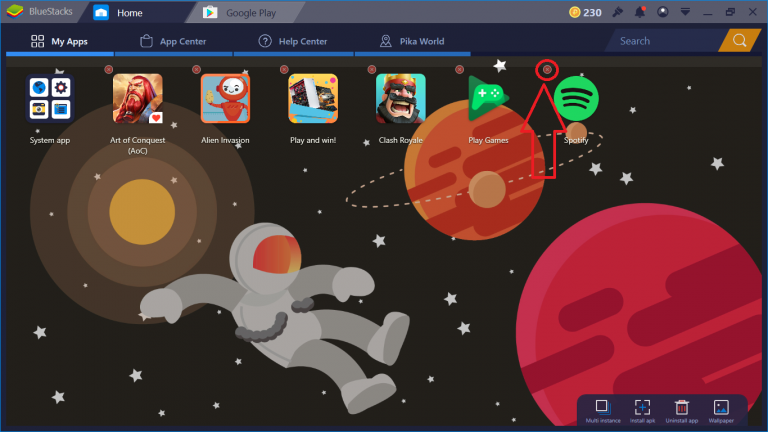768x432 pixels.
Task: Remove Art of Conquest with its X badge
Action: coord(109,70)
